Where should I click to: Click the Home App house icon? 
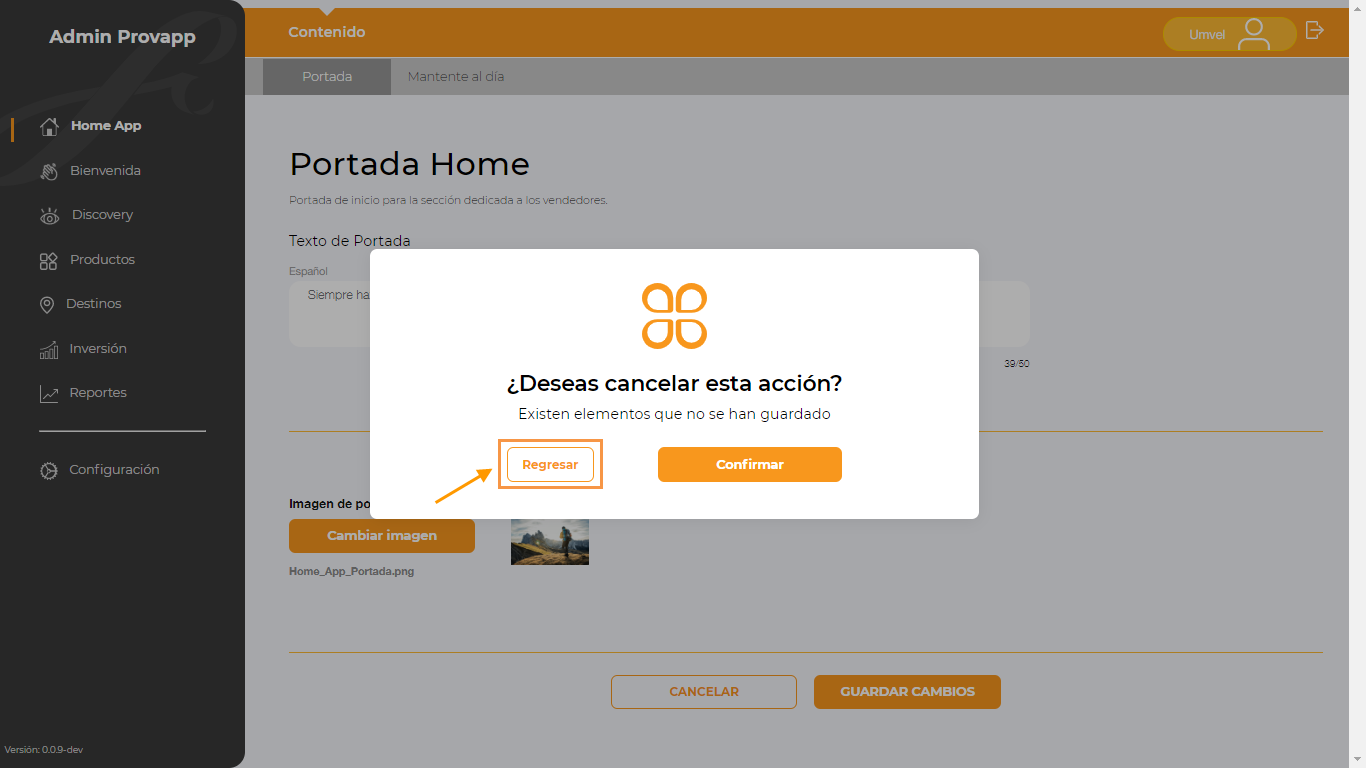(x=49, y=127)
